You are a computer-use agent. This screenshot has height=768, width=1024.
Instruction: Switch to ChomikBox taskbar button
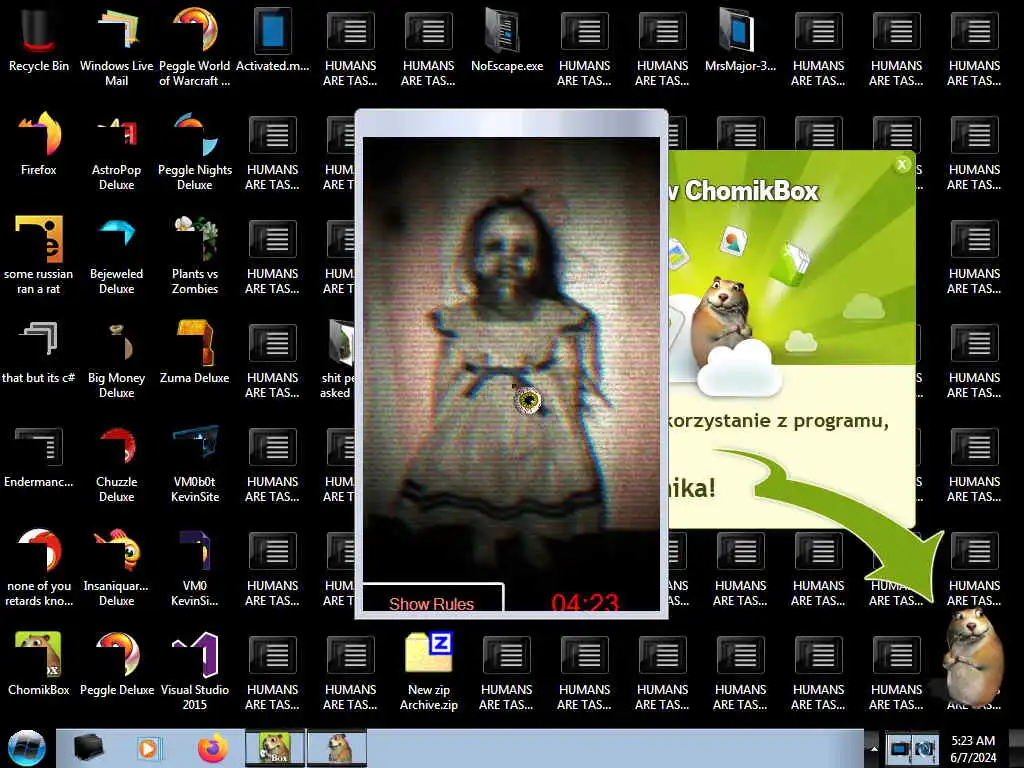275,748
